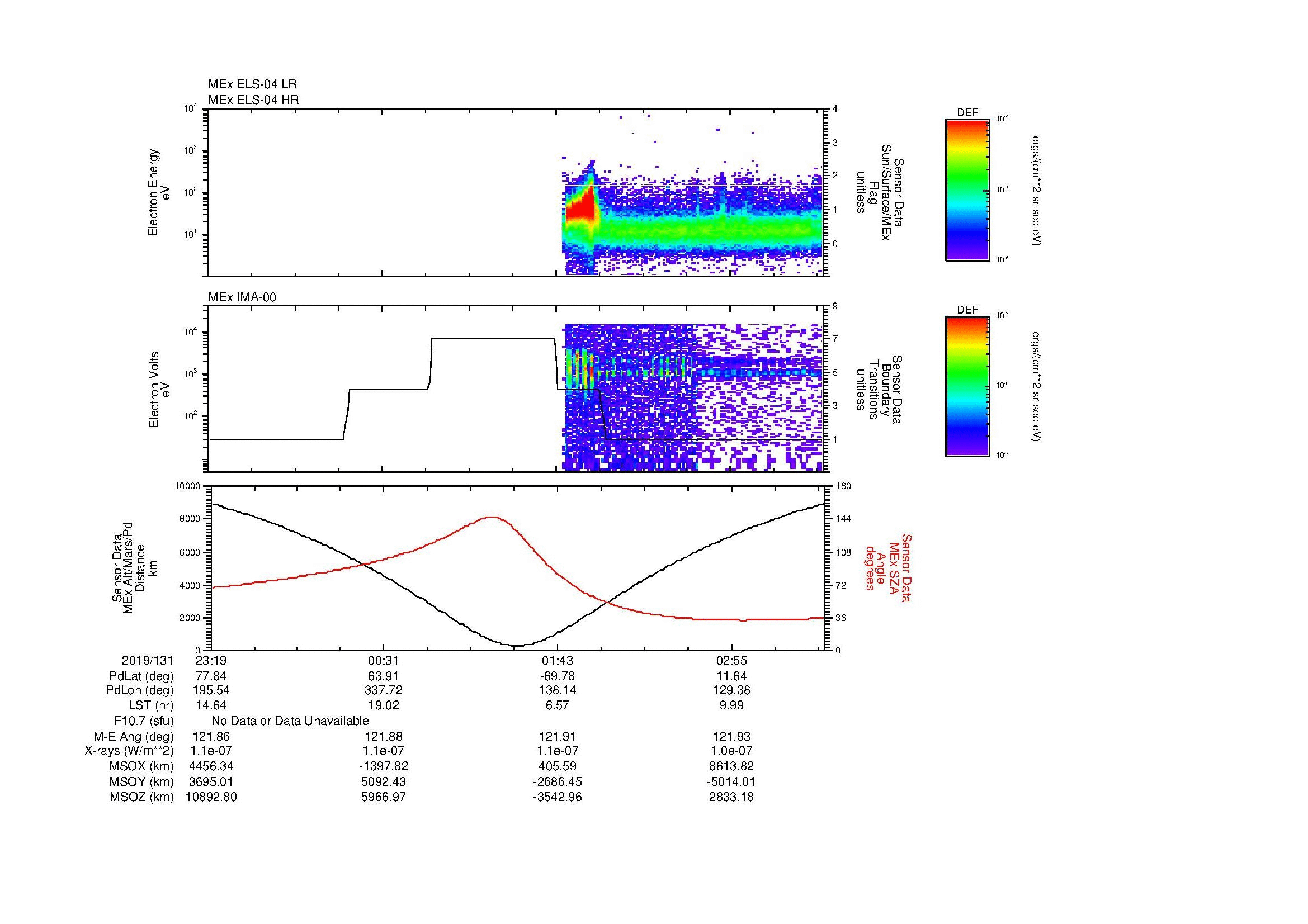The height and width of the screenshot is (924, 1308).
Task: Click the 'Electron Volts eV' axis label
Action: [159, 390]
